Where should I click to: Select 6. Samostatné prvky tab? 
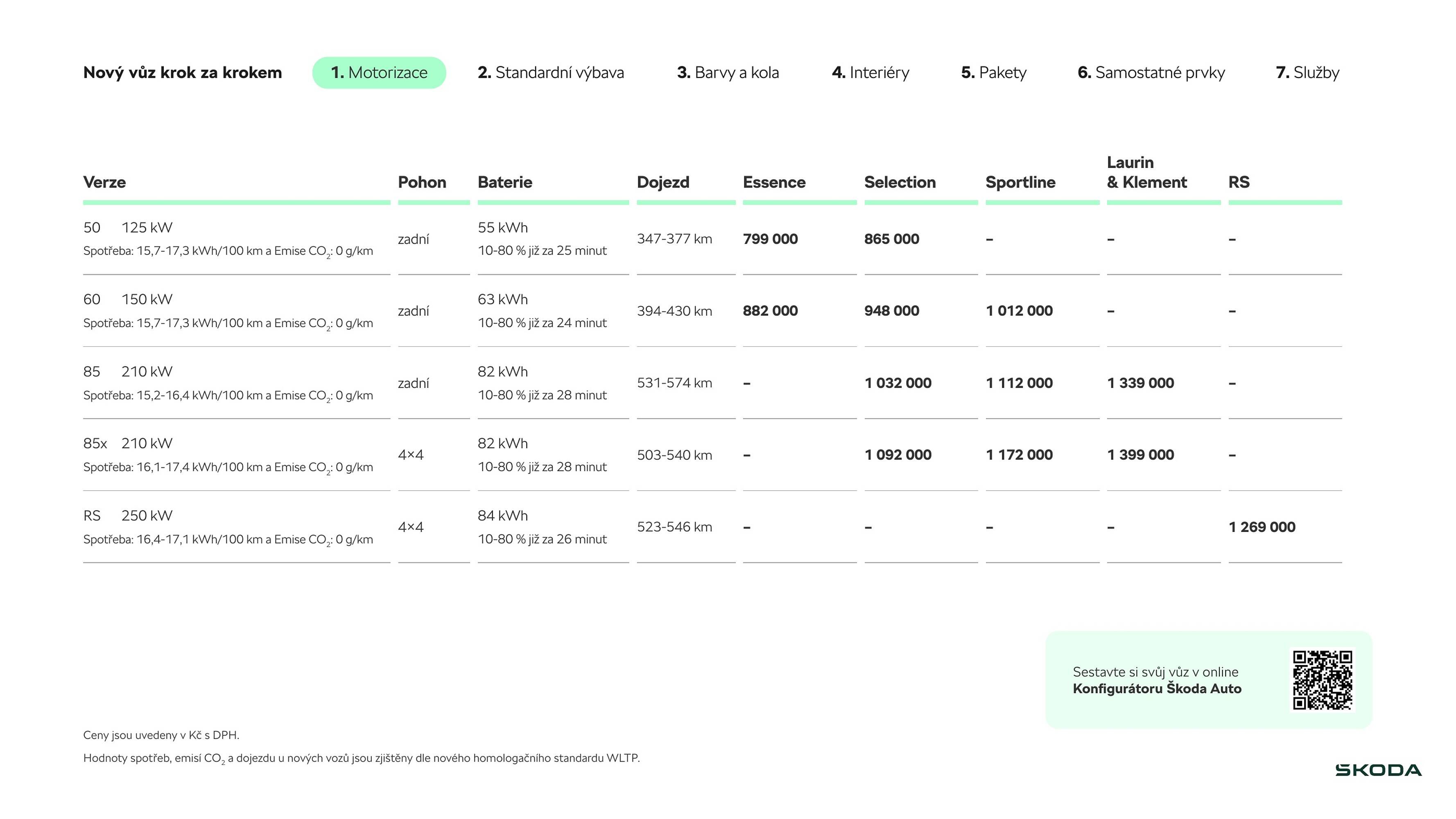click(x=1151, y=72)
